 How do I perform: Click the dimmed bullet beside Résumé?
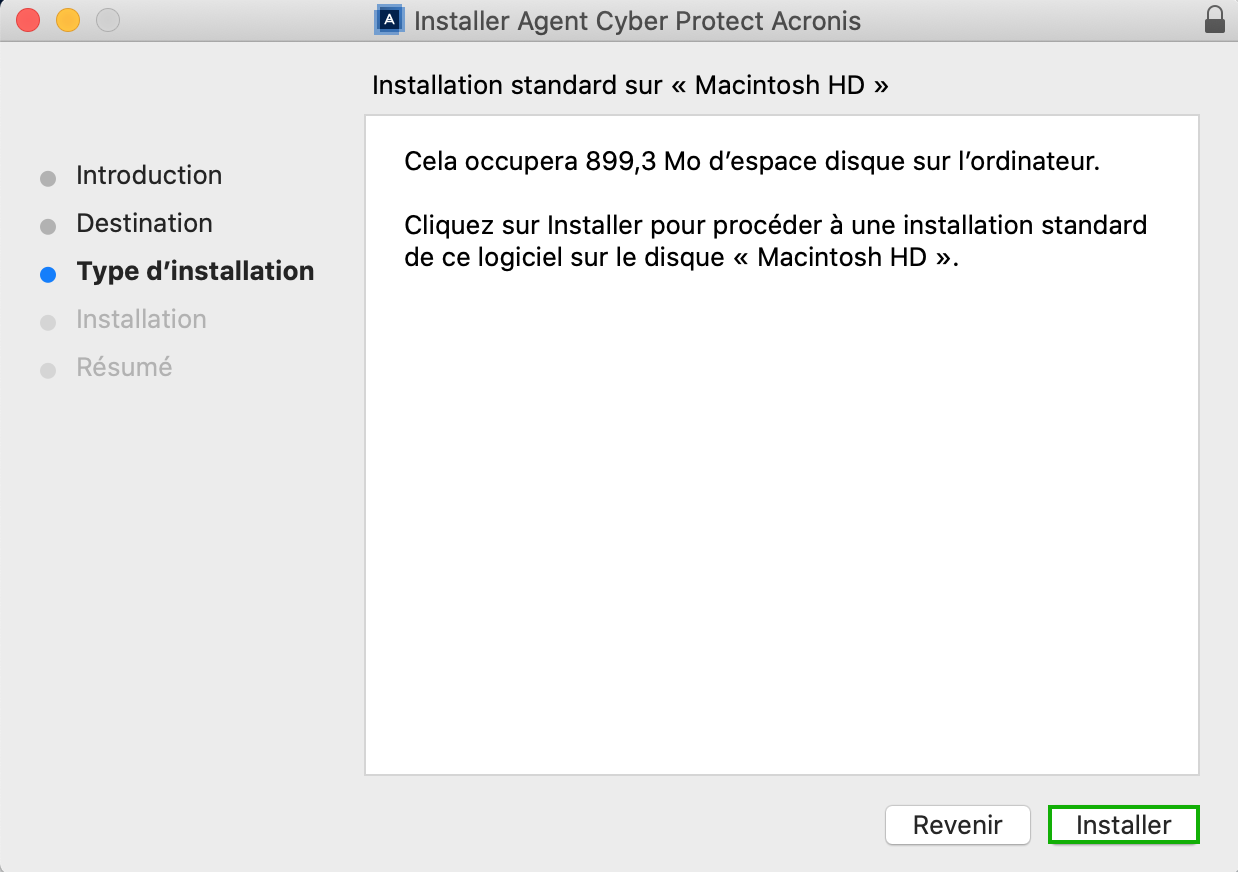click(48, 371)
